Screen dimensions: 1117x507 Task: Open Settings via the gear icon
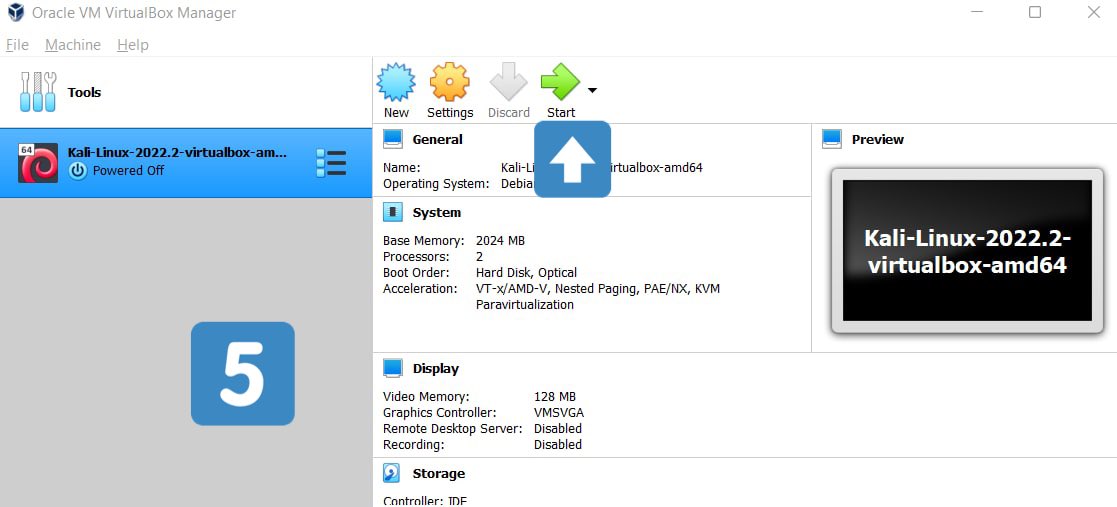tap(450, 82)
